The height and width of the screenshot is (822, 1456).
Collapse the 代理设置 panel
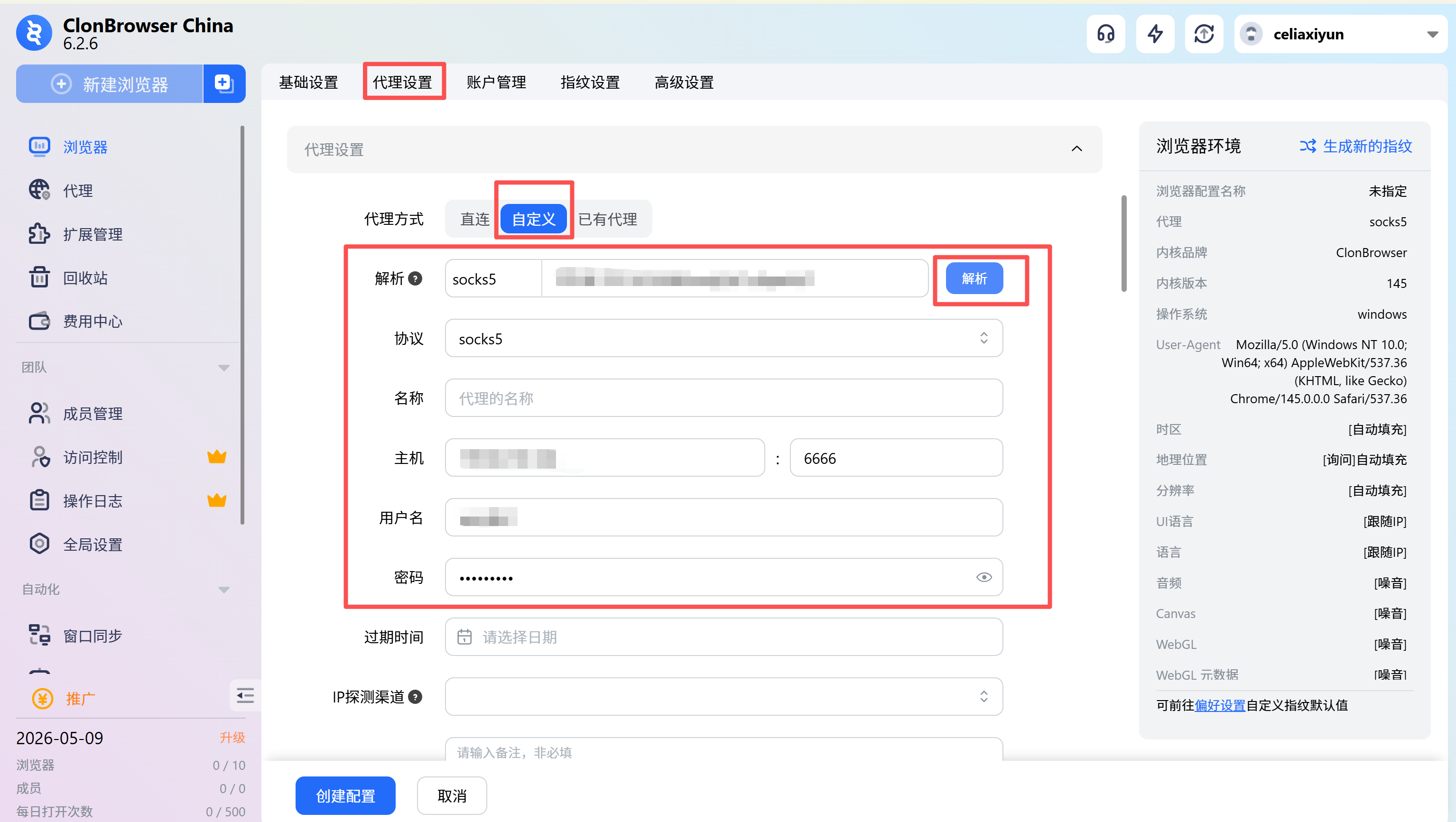coord(1076,149)
